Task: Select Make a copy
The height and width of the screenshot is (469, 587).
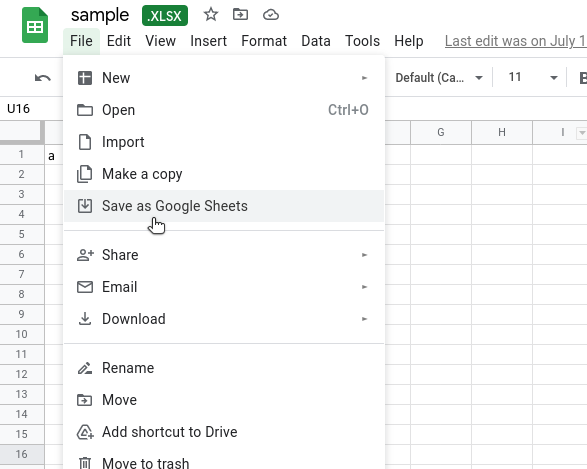Action: pyautogui.click(x=224, y=174)
